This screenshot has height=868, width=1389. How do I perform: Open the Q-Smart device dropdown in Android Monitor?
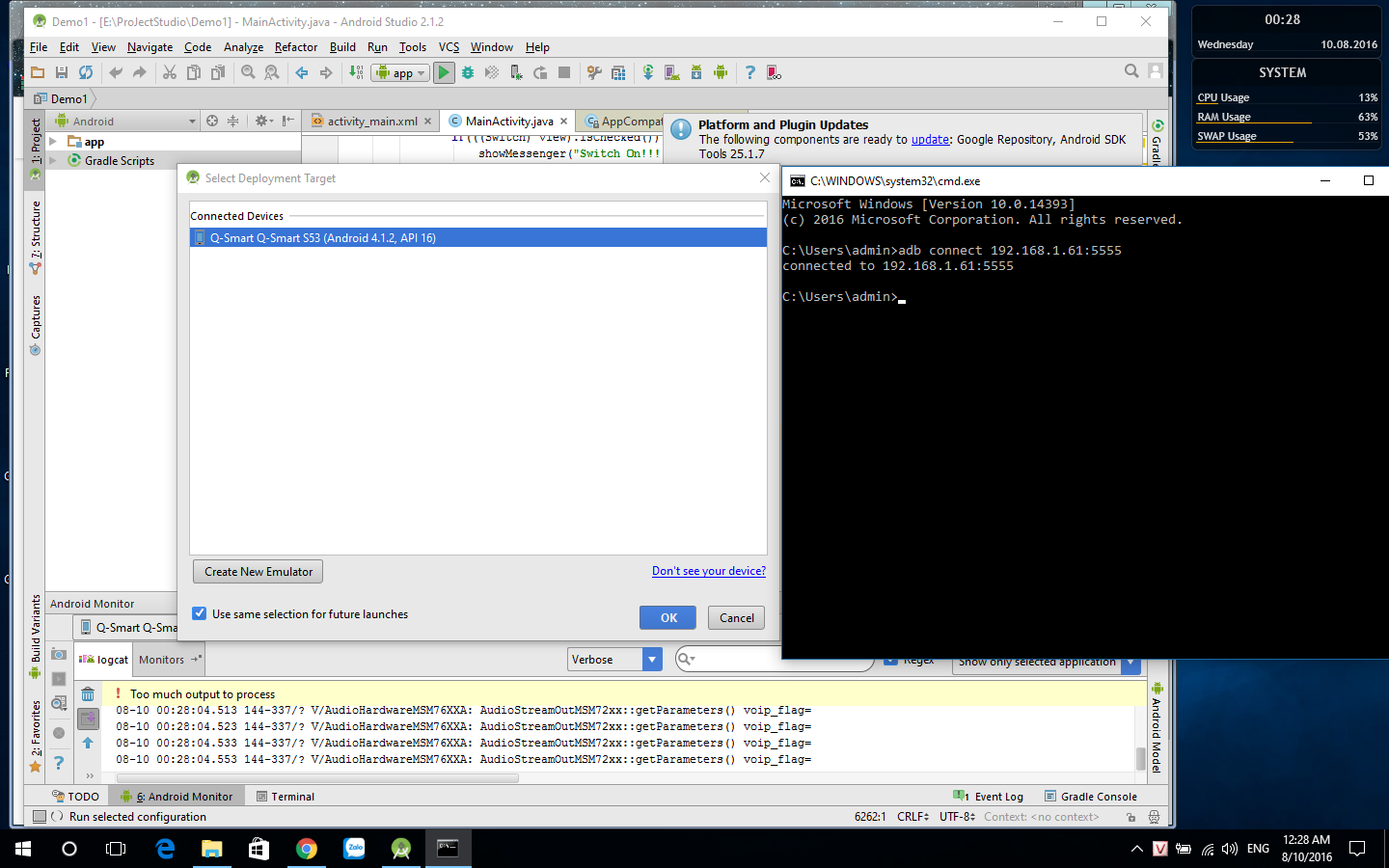point(127,627)
